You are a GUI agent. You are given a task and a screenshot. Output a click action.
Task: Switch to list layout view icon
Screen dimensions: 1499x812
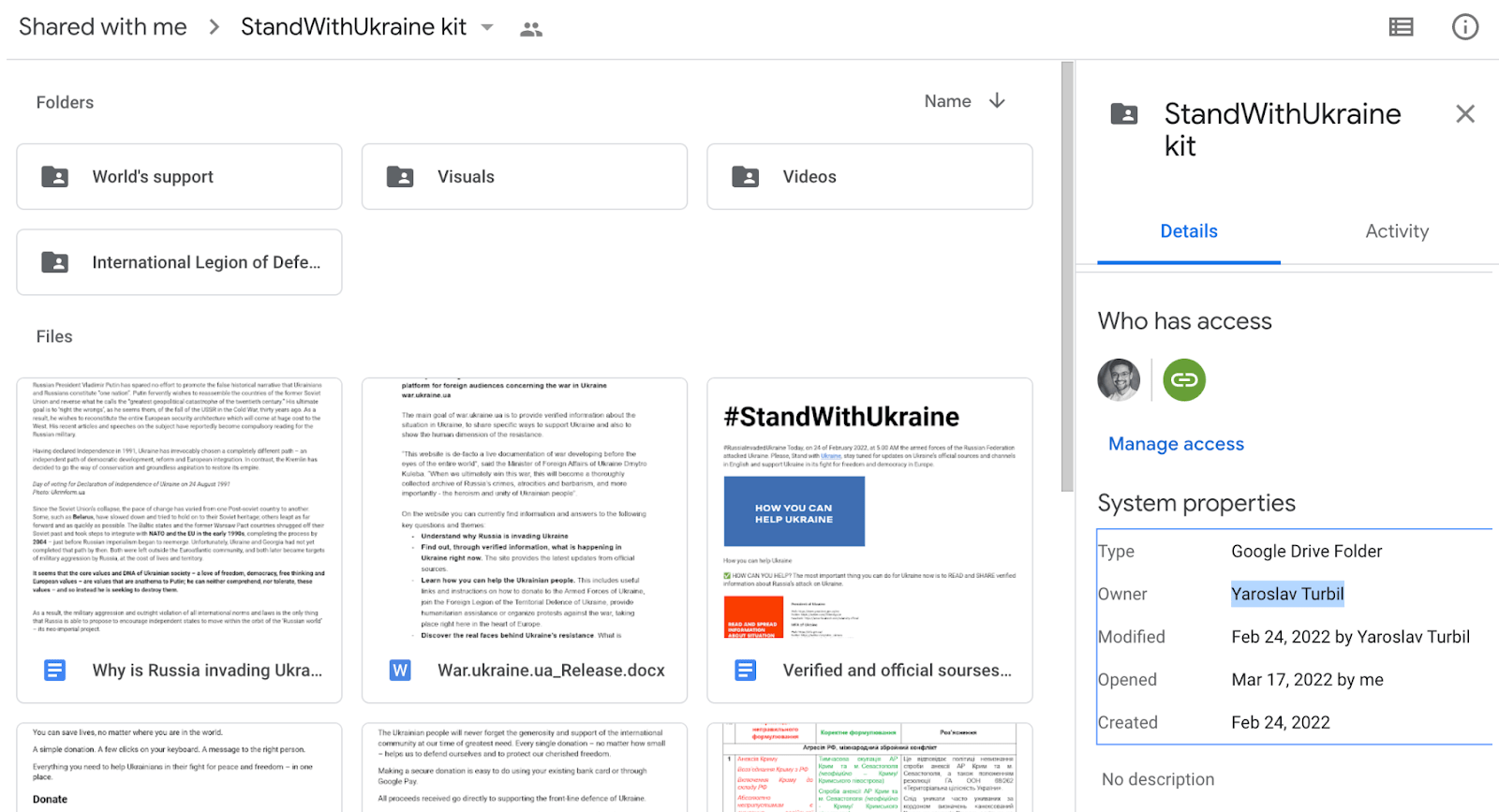pyautogui.click(x=1401, y=27)
